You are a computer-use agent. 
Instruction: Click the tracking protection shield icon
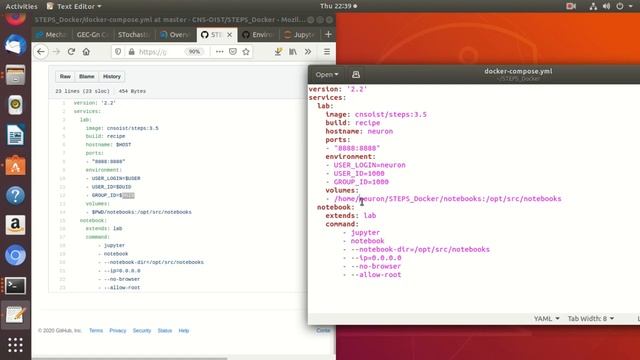point(118,52)
